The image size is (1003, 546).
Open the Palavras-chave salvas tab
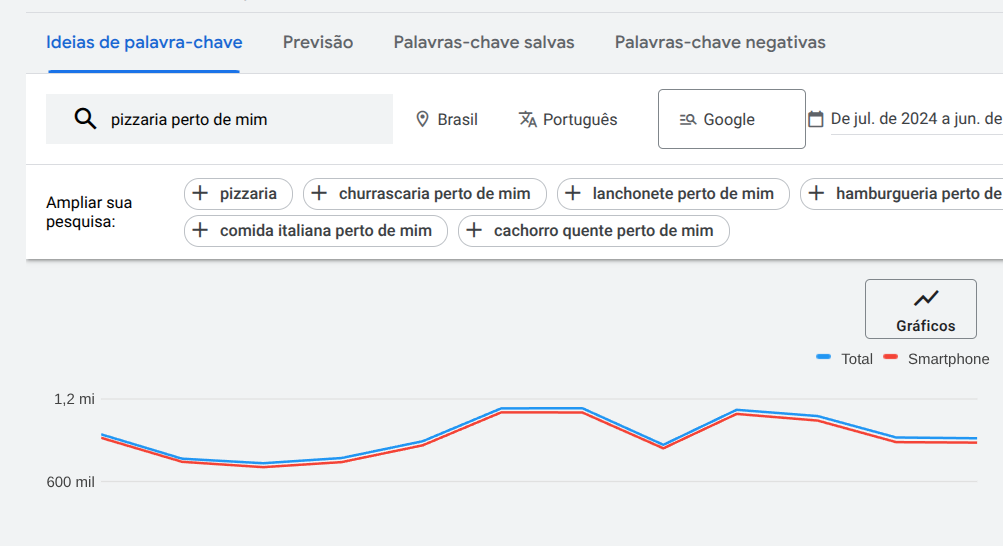point(484,42)
